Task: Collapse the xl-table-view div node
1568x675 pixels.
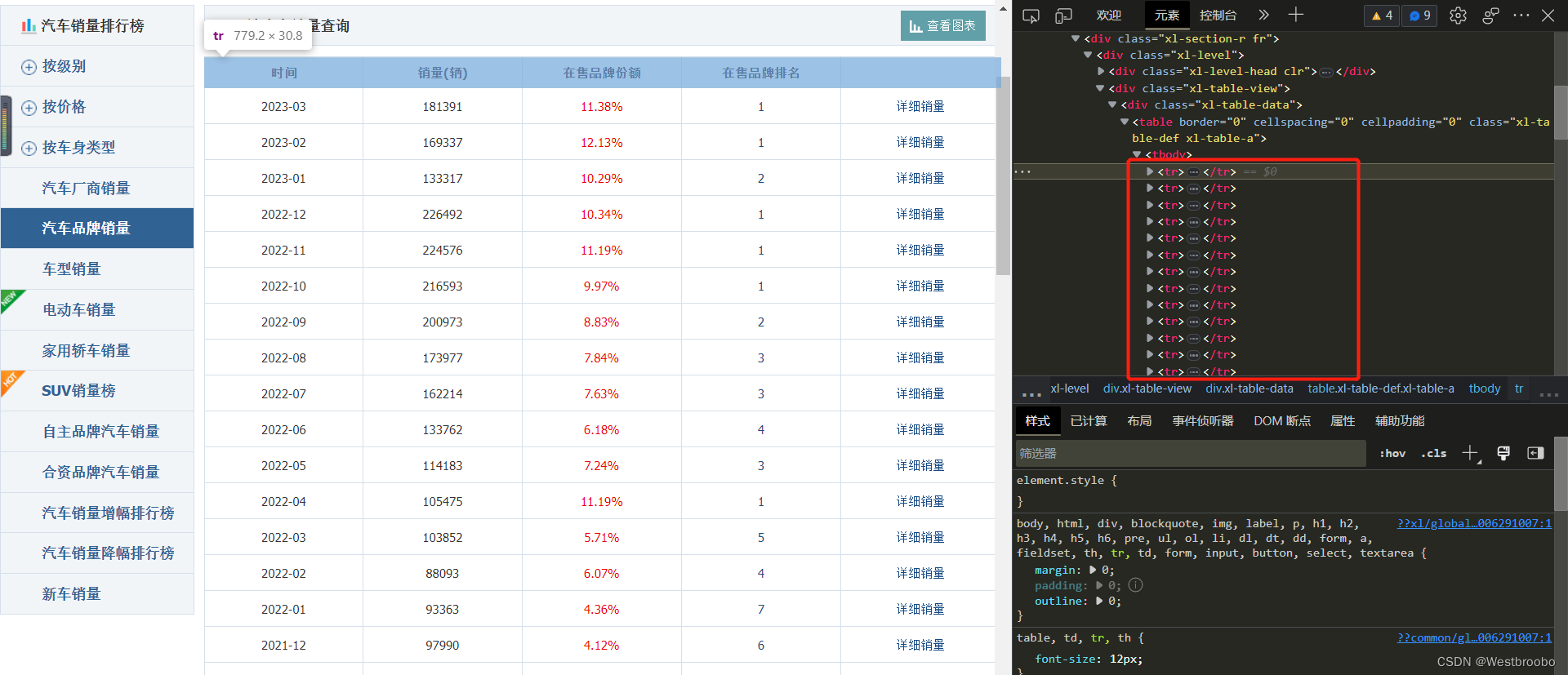Action: [x=1100, y=88]
